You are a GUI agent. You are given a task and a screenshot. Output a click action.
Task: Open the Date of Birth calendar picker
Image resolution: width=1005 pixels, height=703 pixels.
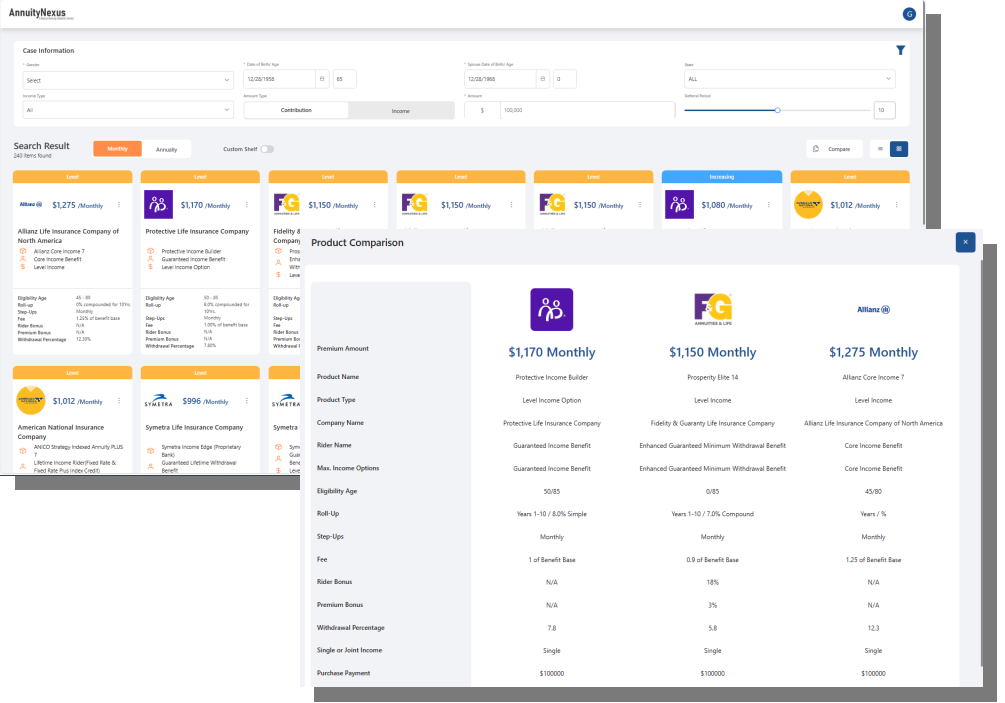pos(322,79)
